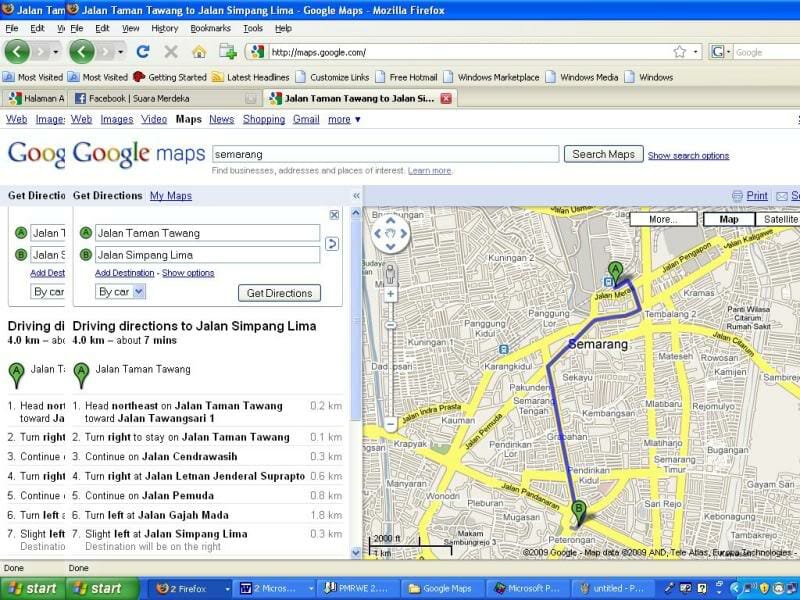Click the Print icon above the map
This screenshot has height=600, width=800.
pyautogui.click(x=737, y=196)
